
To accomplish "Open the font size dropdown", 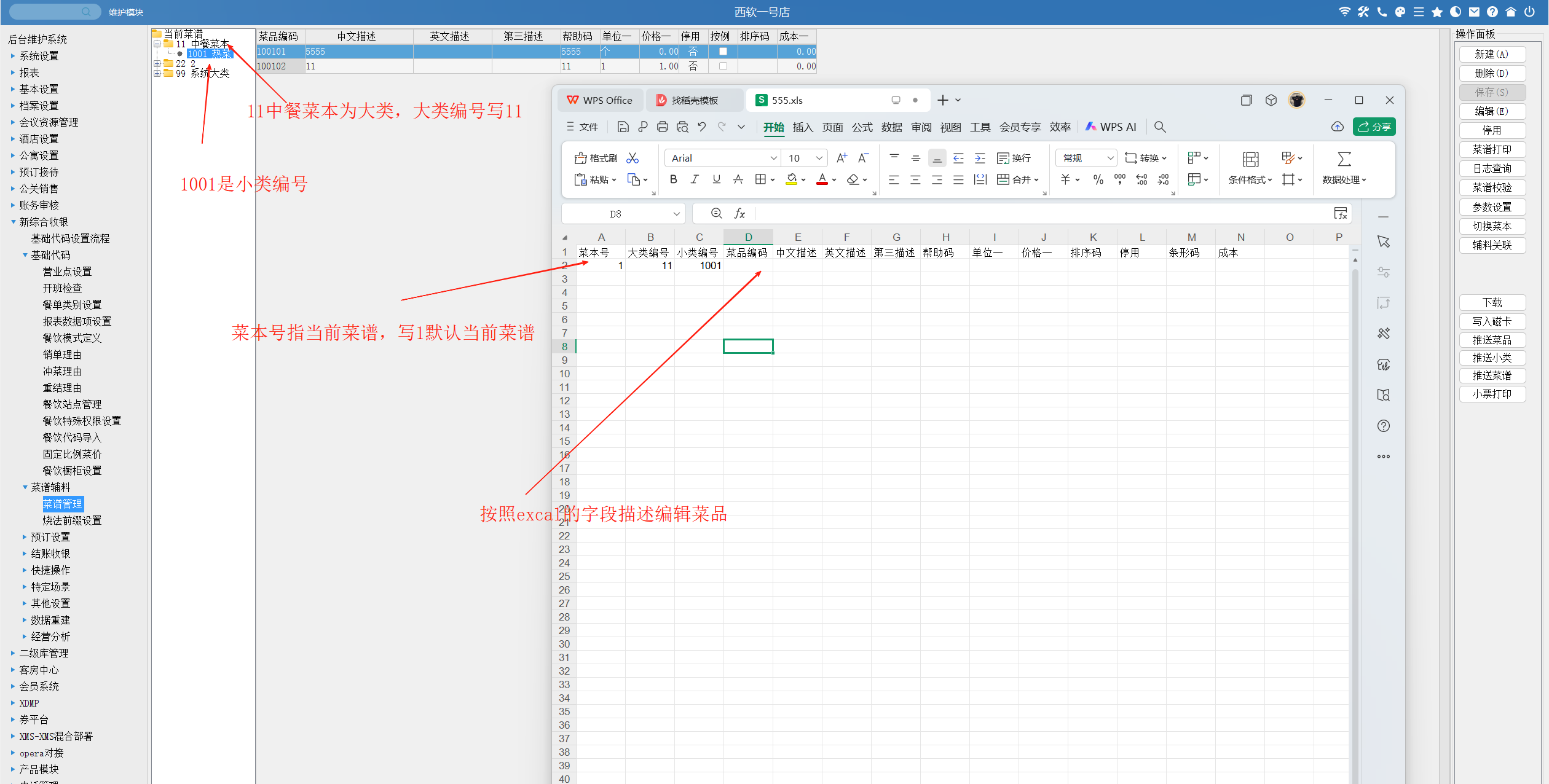I will (819, 159).
